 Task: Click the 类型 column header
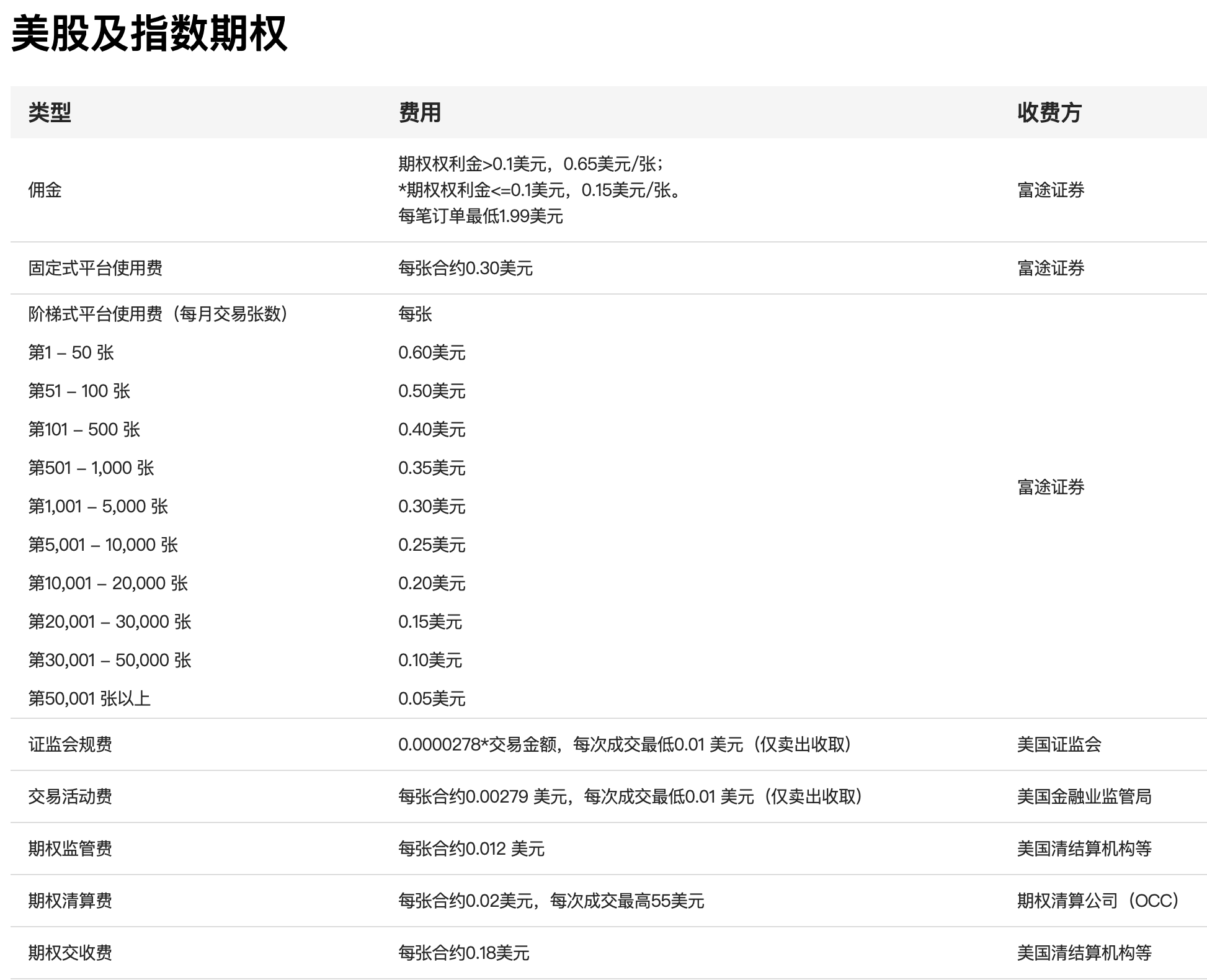(x=50, y=112)
